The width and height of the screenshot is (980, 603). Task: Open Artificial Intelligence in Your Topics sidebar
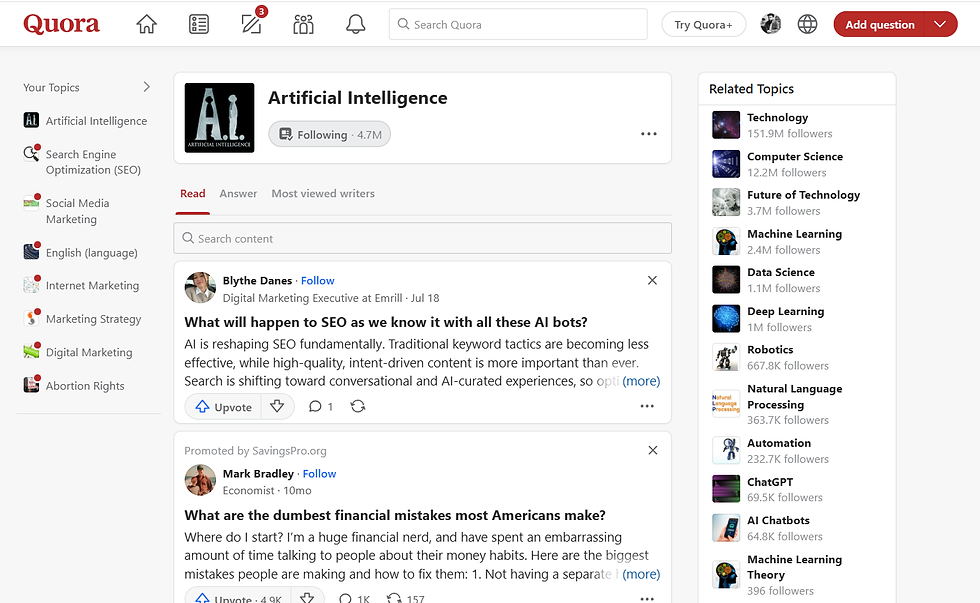click(86, 121)
